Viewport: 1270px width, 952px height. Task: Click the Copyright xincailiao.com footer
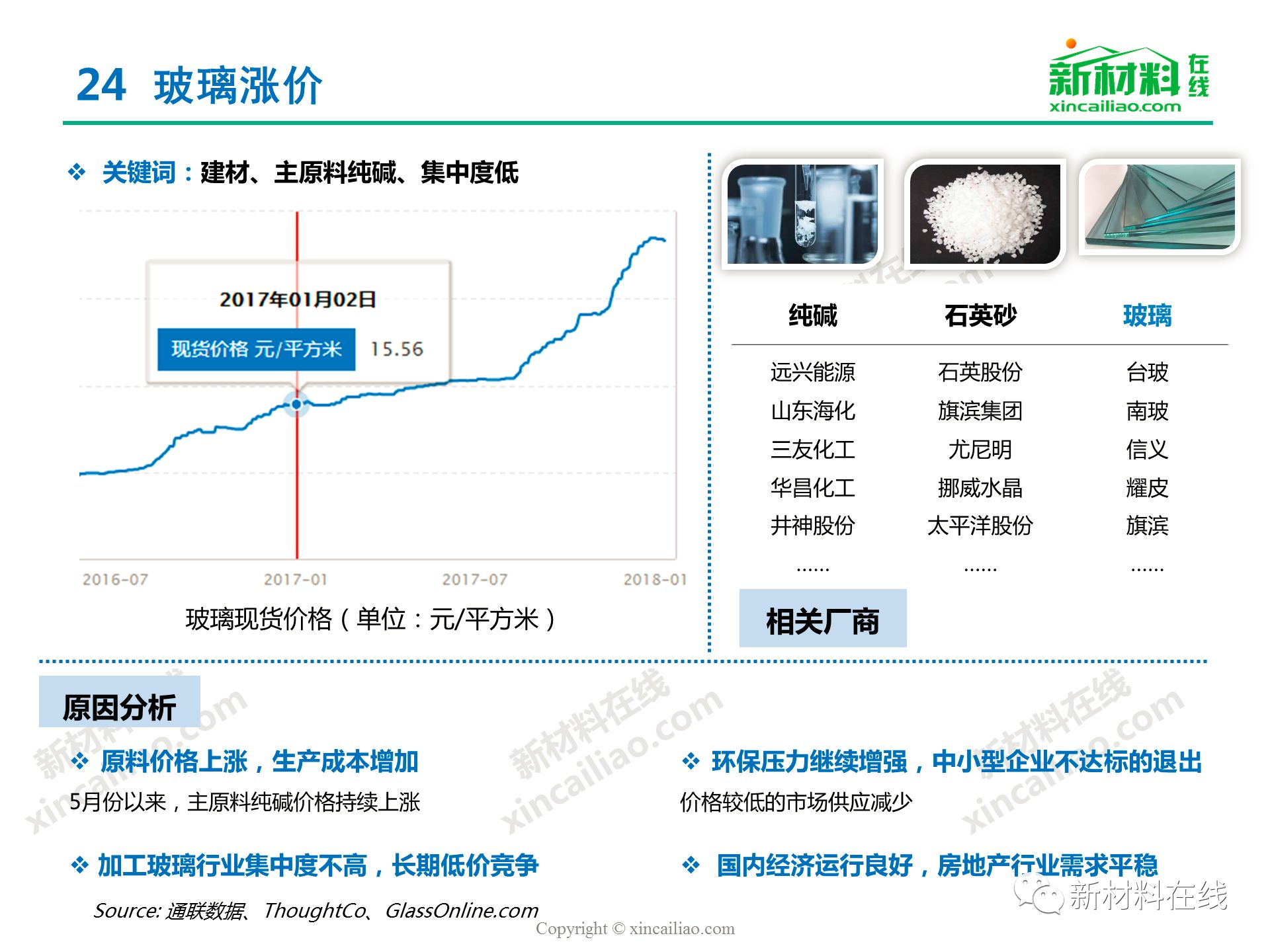[x=635, y=929]
